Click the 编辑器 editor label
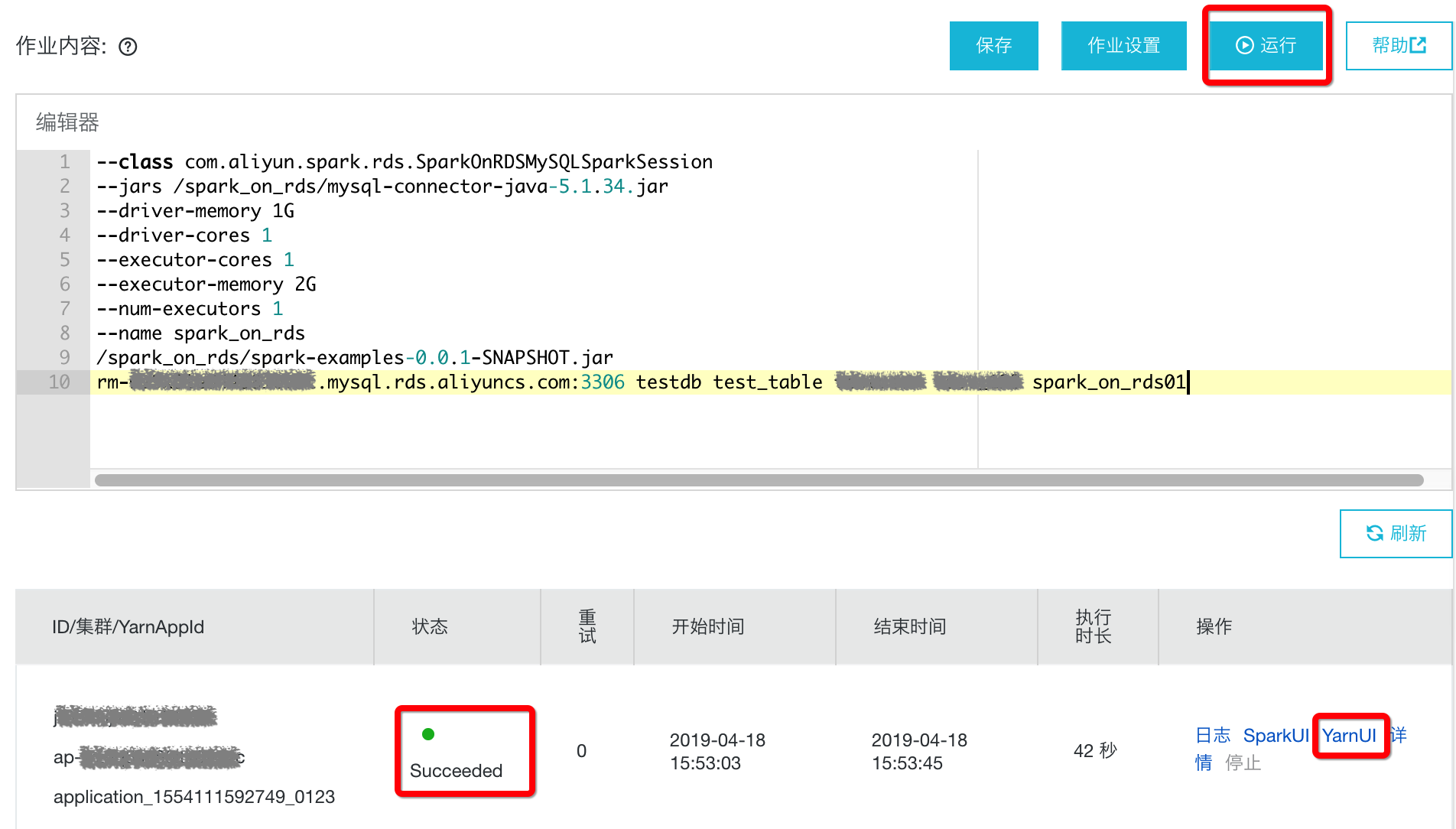1456x829 pixels. [x=67, y=122]
